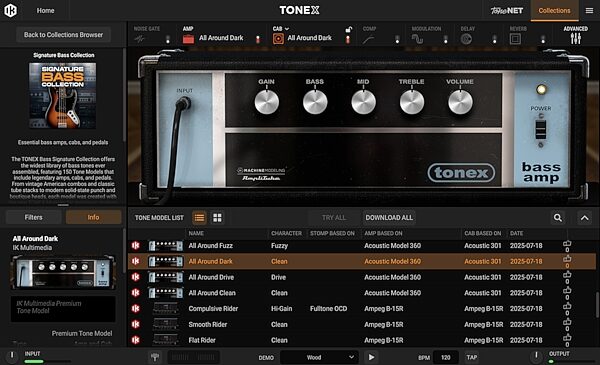Click the TAP tempo button
Image resolution: width=600 pixels, height=365 pixels.
pyautogui.click(x=471, y=357)
